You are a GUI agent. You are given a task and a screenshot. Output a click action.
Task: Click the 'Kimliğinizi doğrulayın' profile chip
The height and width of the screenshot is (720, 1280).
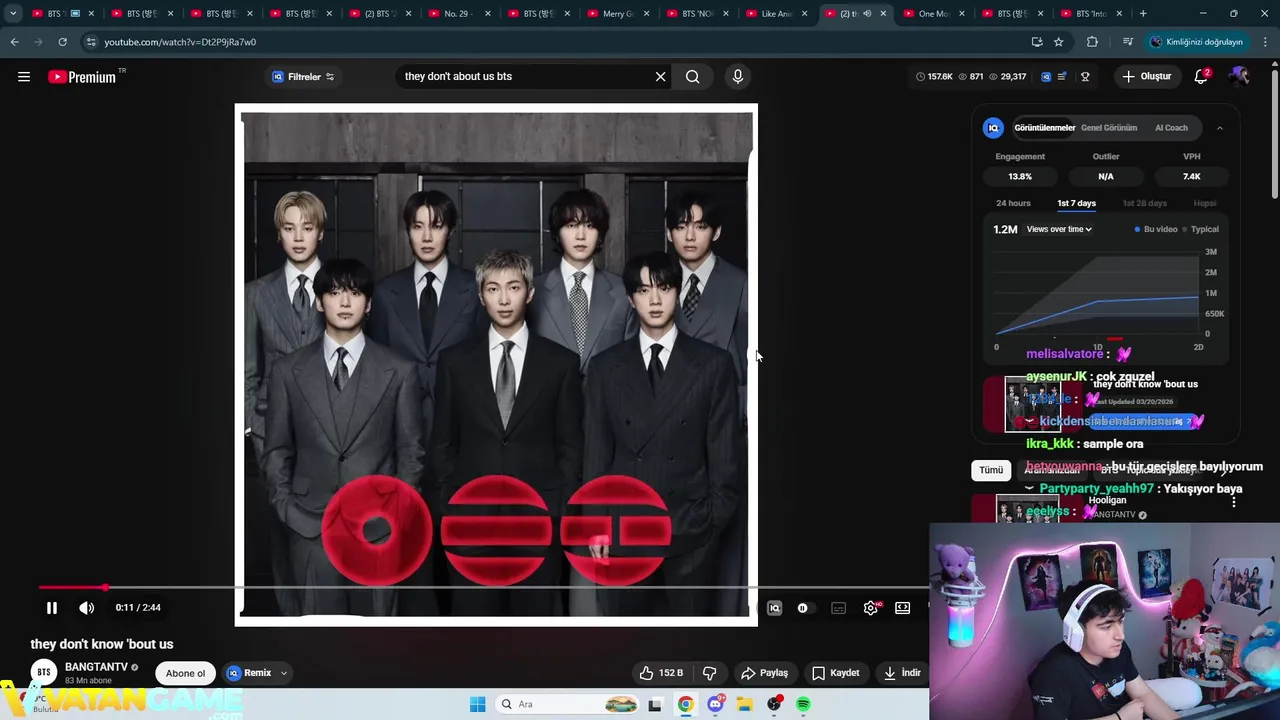[x=1197, y=42]
